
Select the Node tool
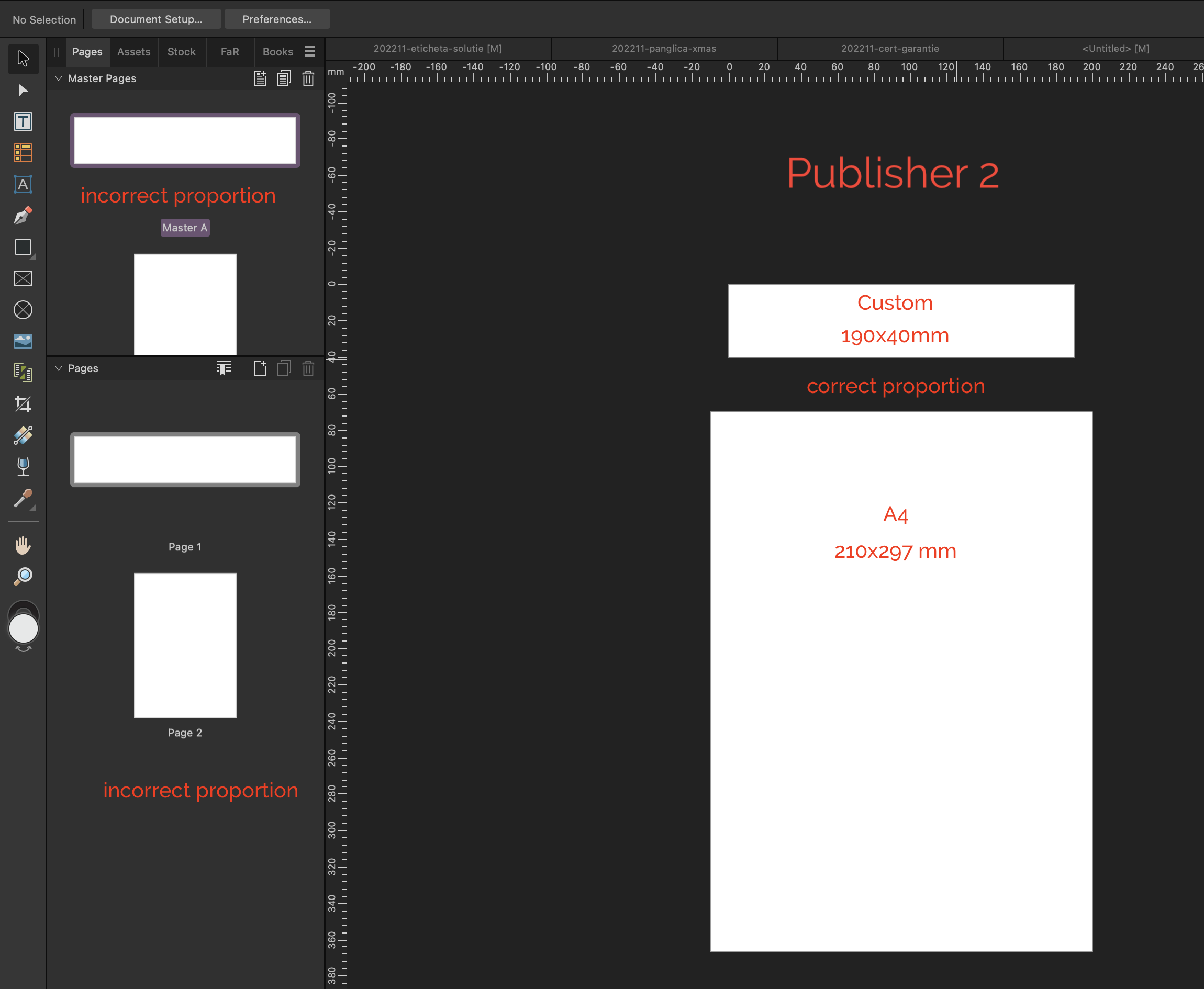pos(24,90)
